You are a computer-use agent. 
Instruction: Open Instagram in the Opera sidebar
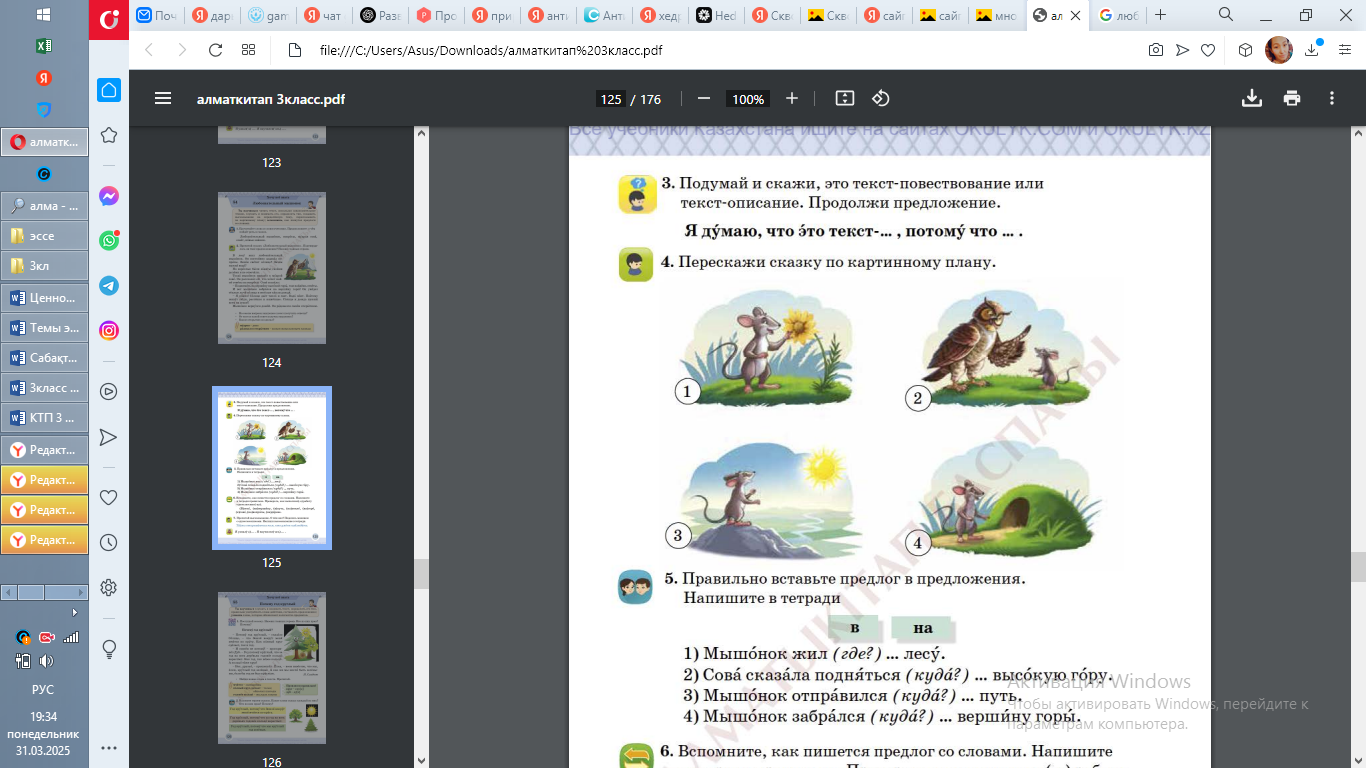pos(109,331)
